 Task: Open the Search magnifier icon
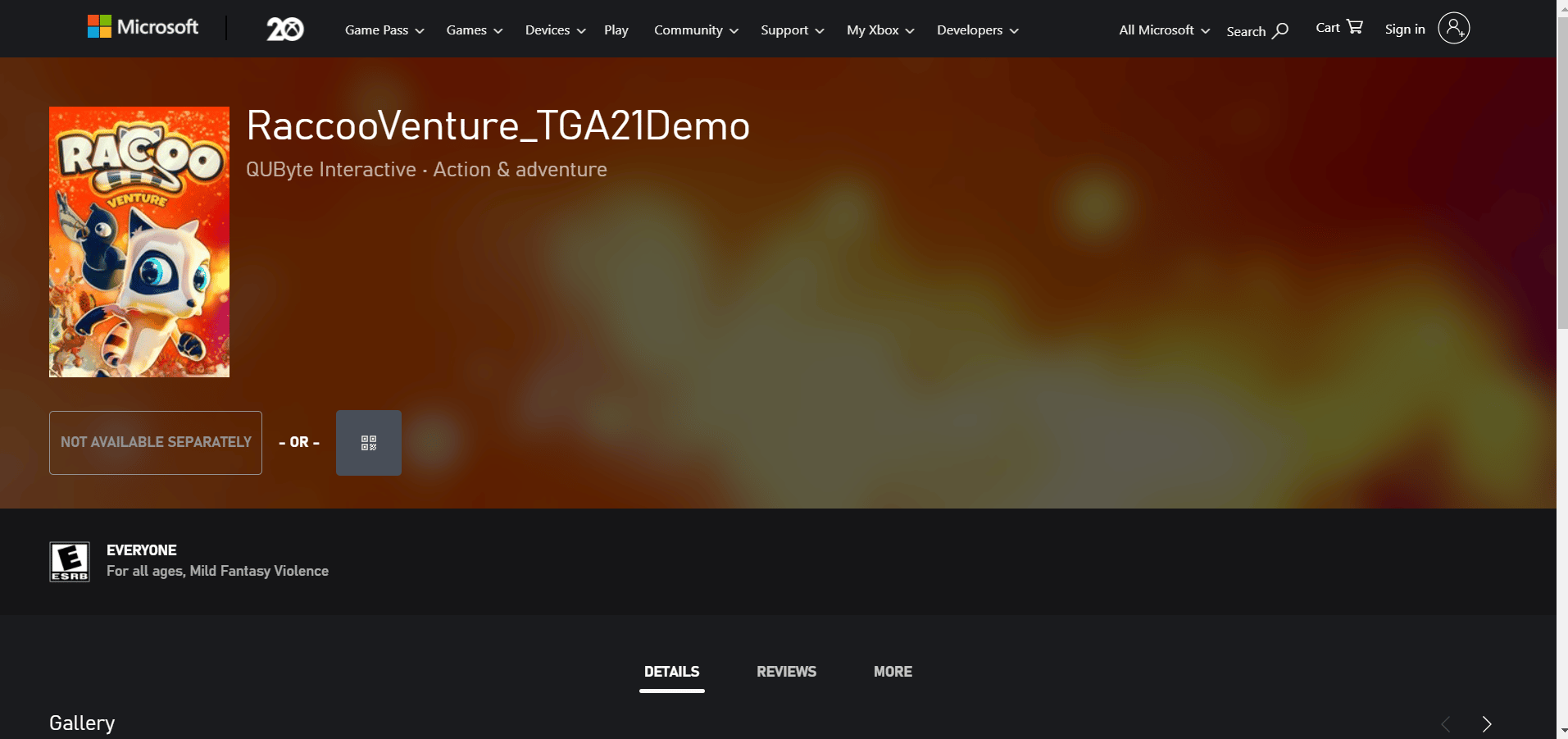[1280, 30]
